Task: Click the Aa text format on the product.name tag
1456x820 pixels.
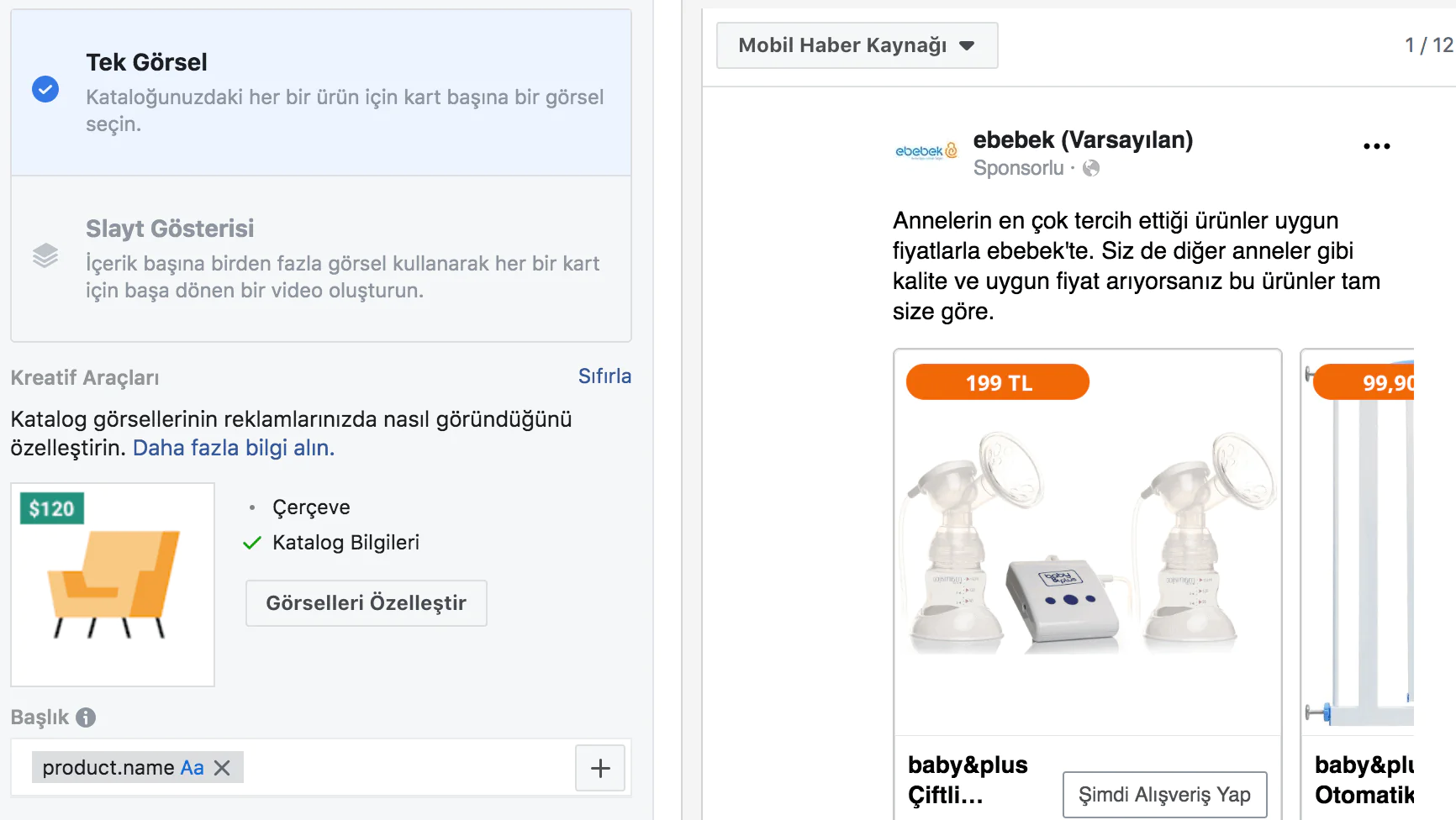Action: (x=192, y=768)
